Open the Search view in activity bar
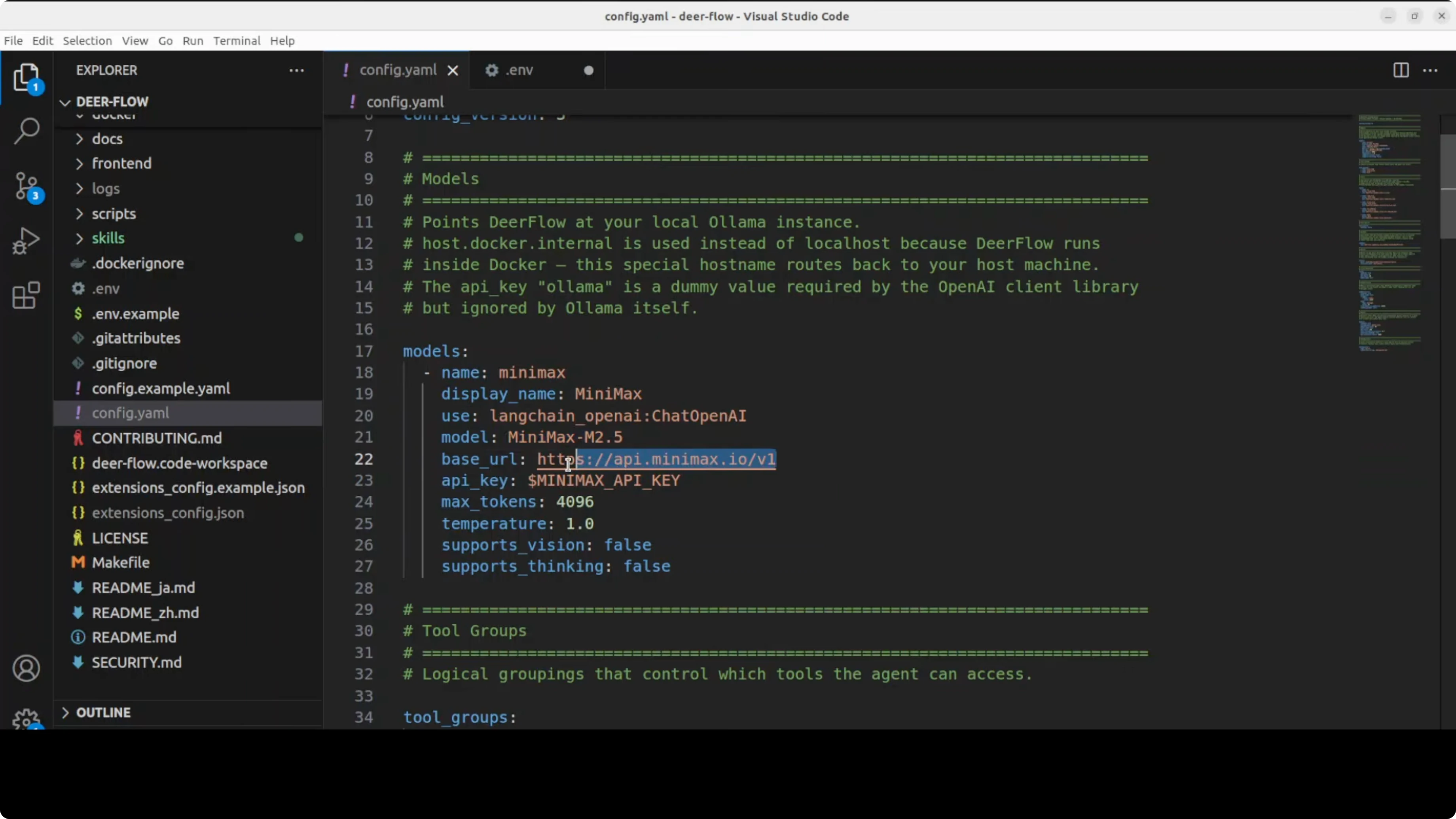This screenshot has width=1456, height=819. [26, 131]
